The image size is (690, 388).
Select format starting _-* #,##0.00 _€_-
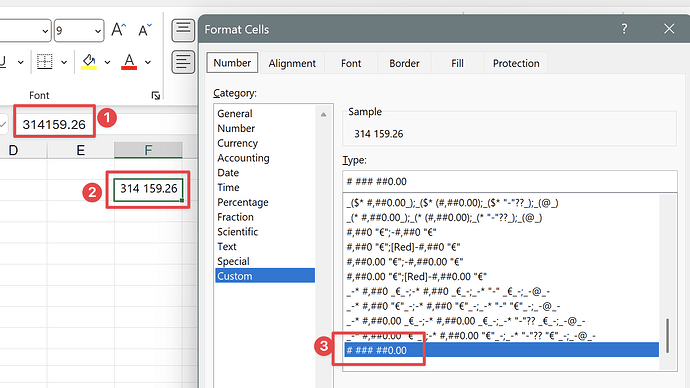[501, 321]
